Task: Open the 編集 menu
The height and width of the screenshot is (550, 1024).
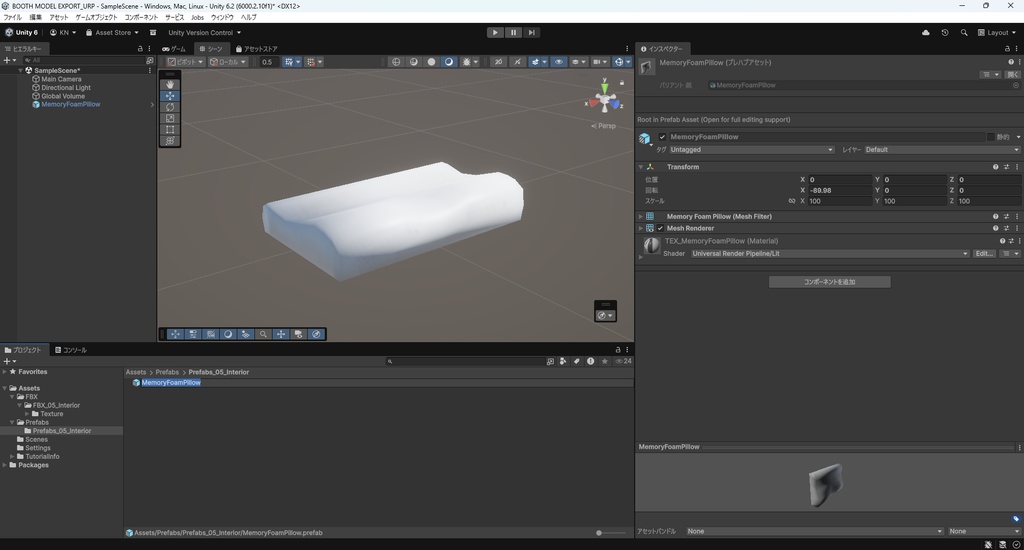Action: coord(35,18)
